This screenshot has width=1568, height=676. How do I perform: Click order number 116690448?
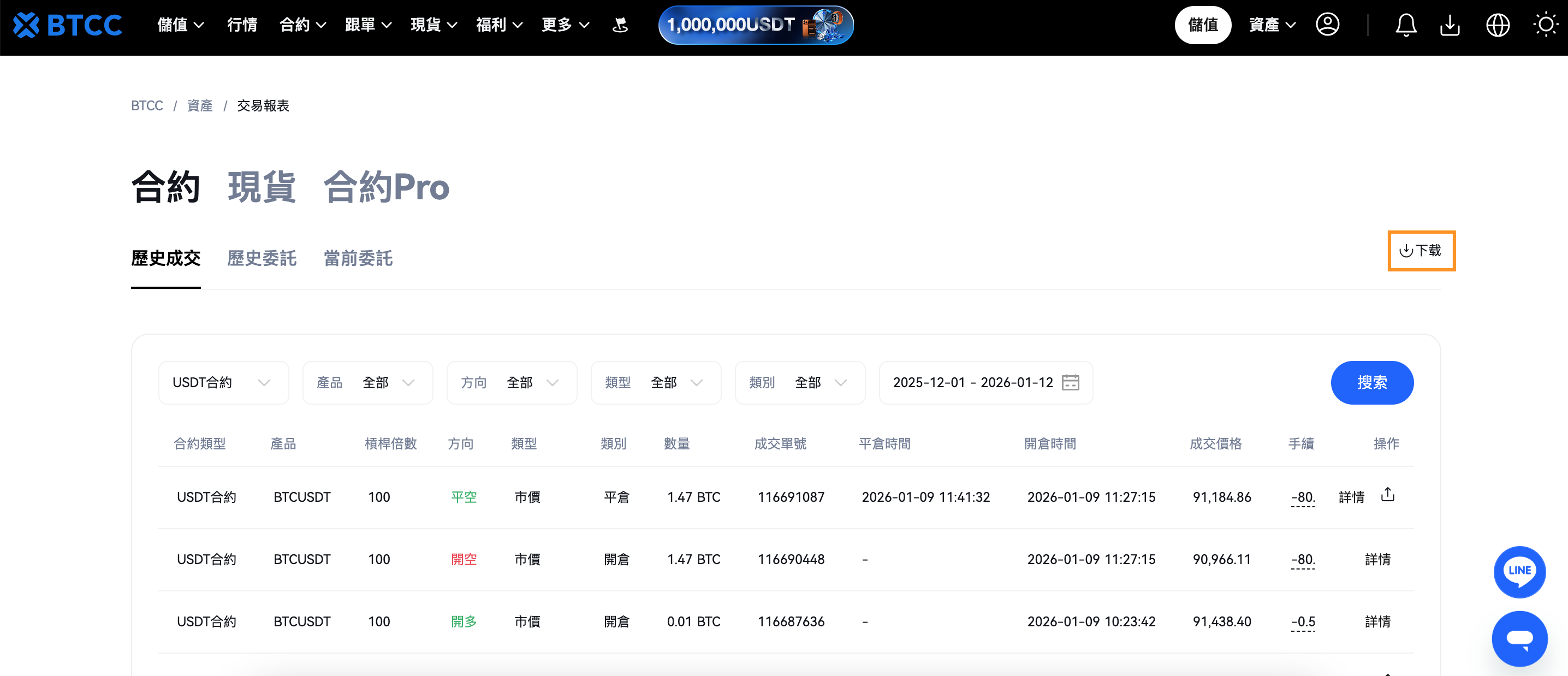coord(791,560)
